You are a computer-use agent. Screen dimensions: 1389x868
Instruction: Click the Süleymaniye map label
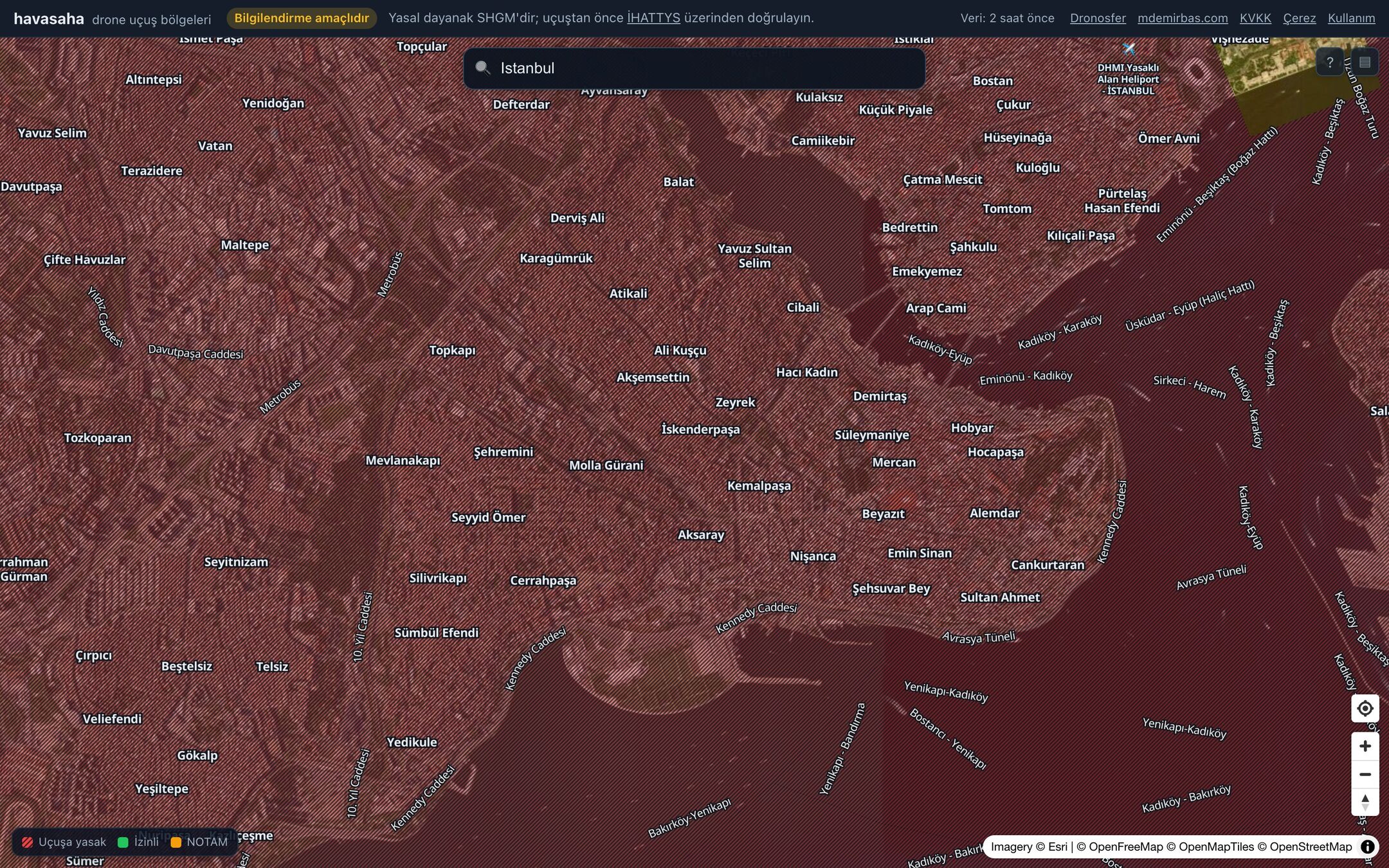(x=871, y=435)
